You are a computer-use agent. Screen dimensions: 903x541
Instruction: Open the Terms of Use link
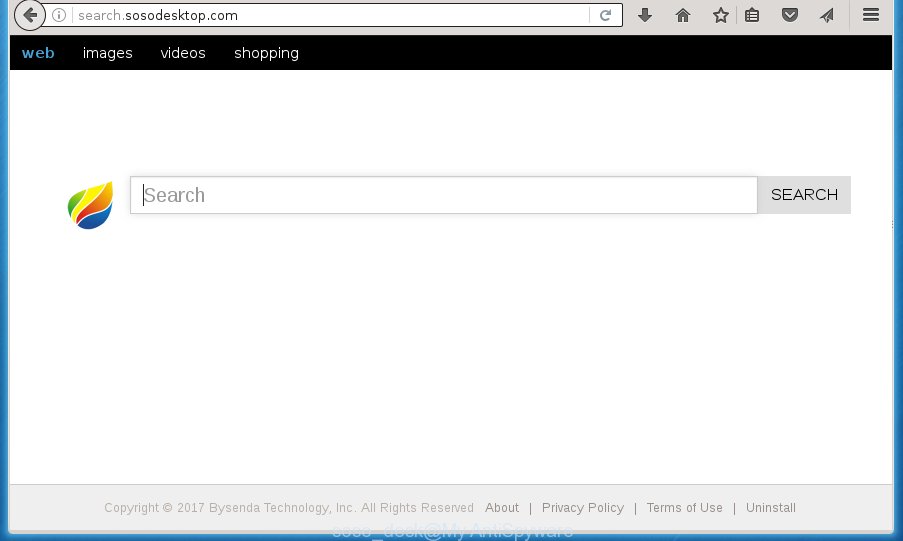[x=684, y=508]
